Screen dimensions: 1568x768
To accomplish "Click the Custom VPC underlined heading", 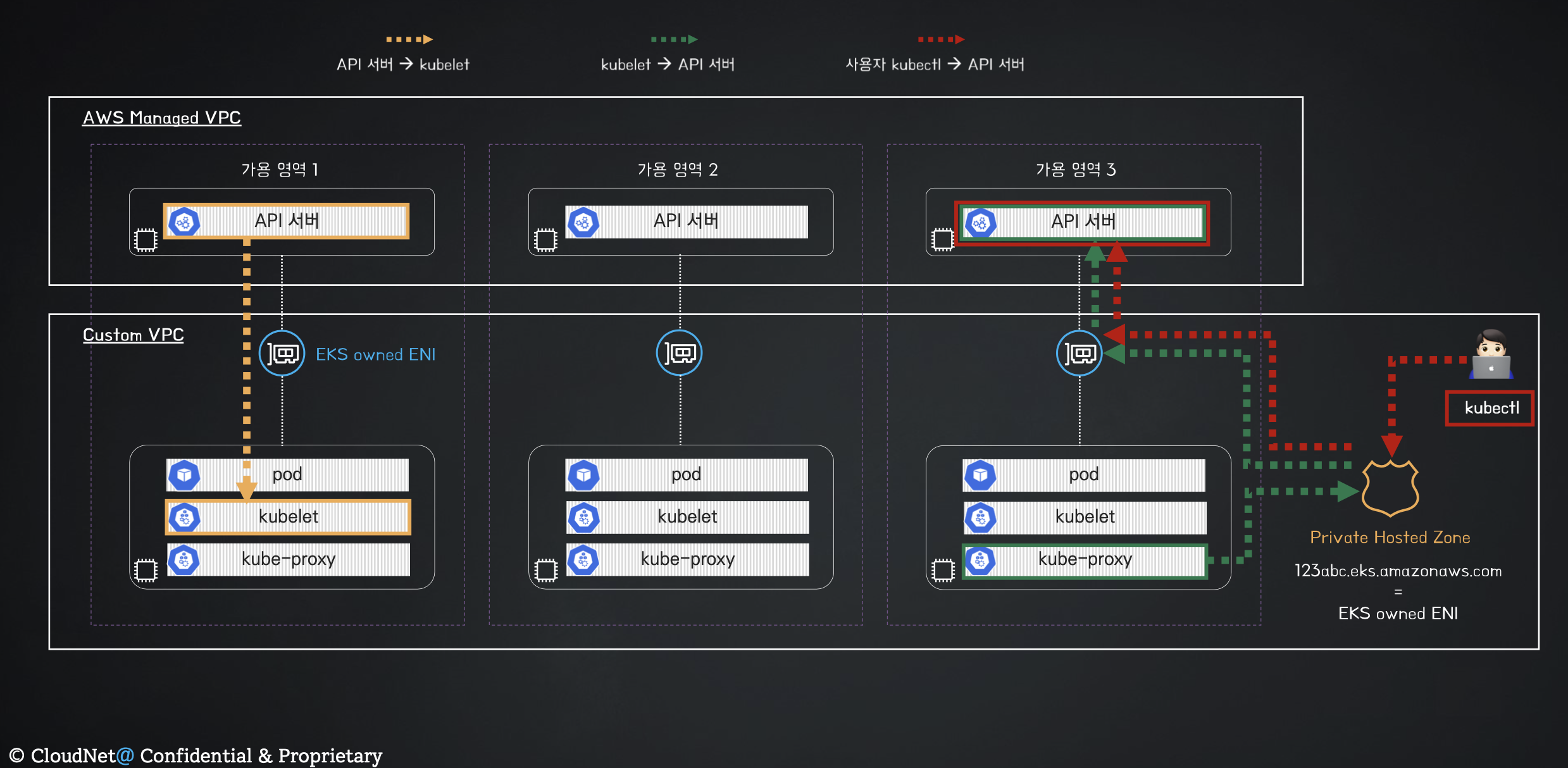I will [x=133, y=335].
